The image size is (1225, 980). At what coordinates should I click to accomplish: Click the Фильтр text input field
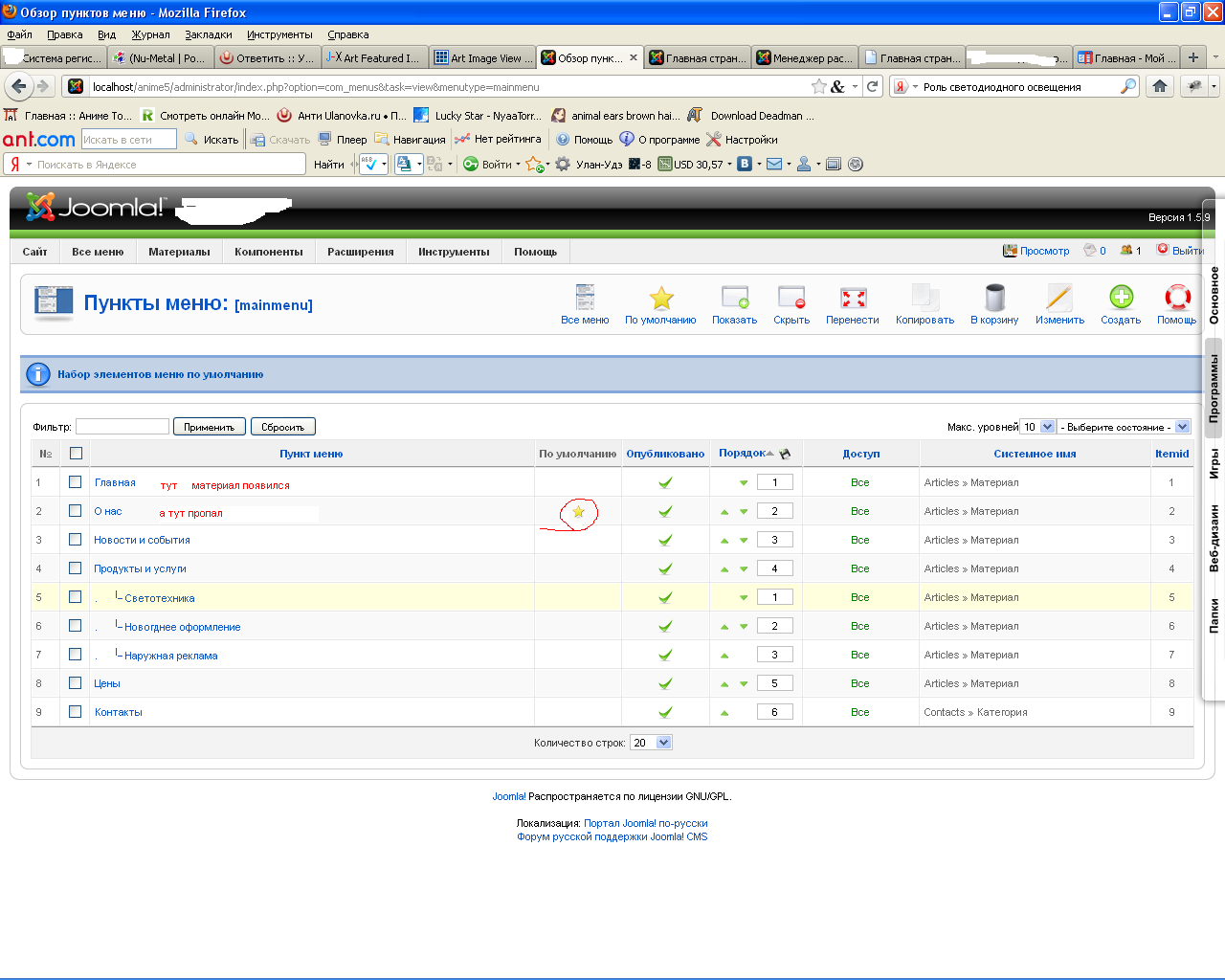pos(122,427)
